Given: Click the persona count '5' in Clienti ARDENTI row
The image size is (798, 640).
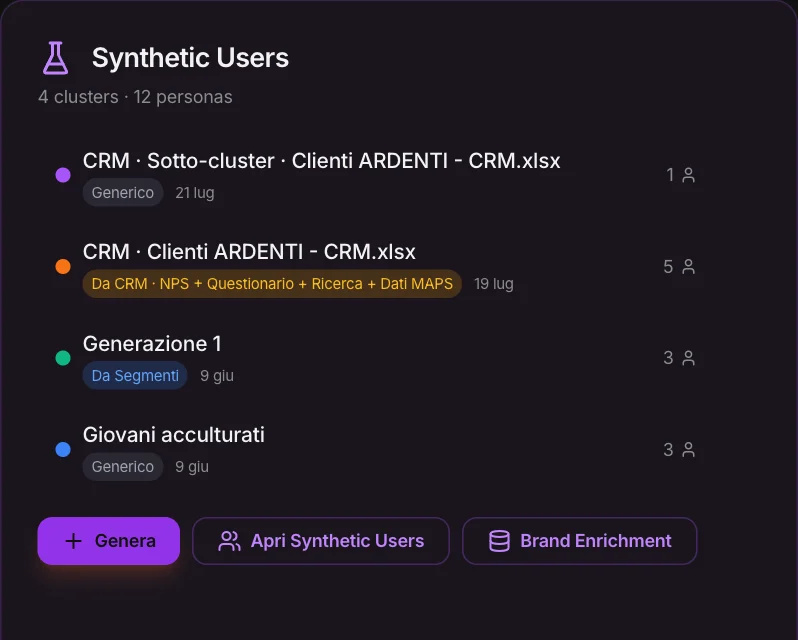Looking at the screenshot, I should coord(668,267).
